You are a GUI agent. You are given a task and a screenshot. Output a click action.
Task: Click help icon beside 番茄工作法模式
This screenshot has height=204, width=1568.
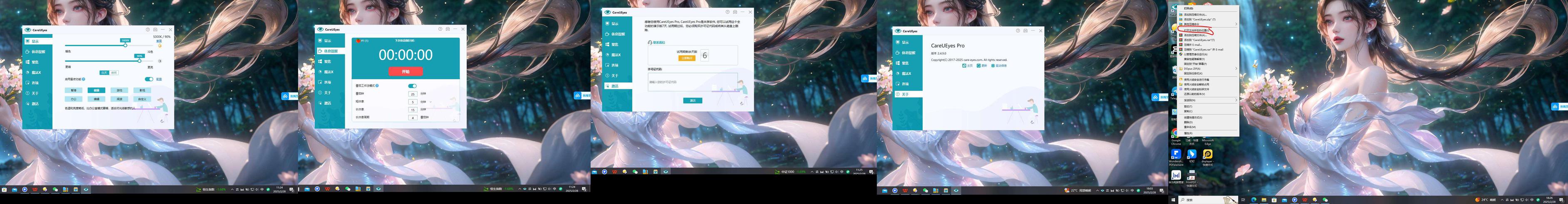pyautogui.click(x=378, y=86)
